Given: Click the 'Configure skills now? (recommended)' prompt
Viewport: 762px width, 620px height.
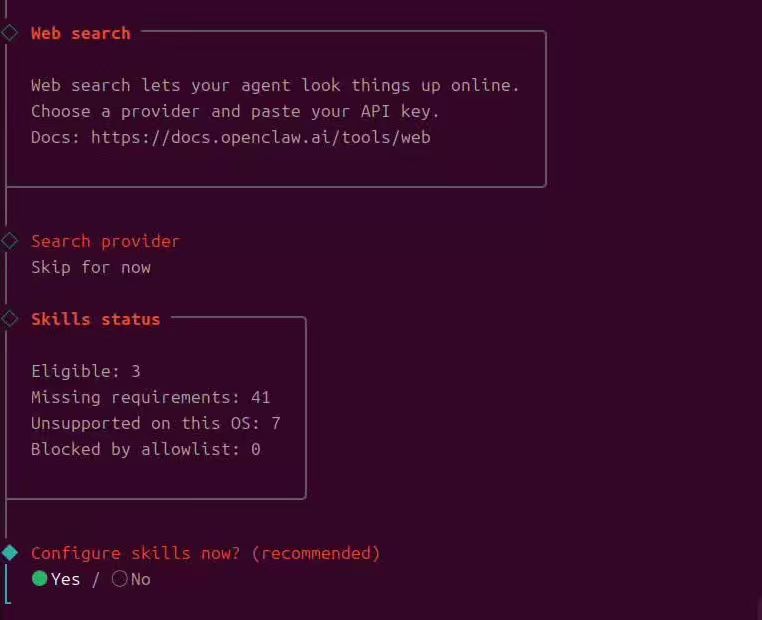Looking at the screenshot, I should point(206,553).
